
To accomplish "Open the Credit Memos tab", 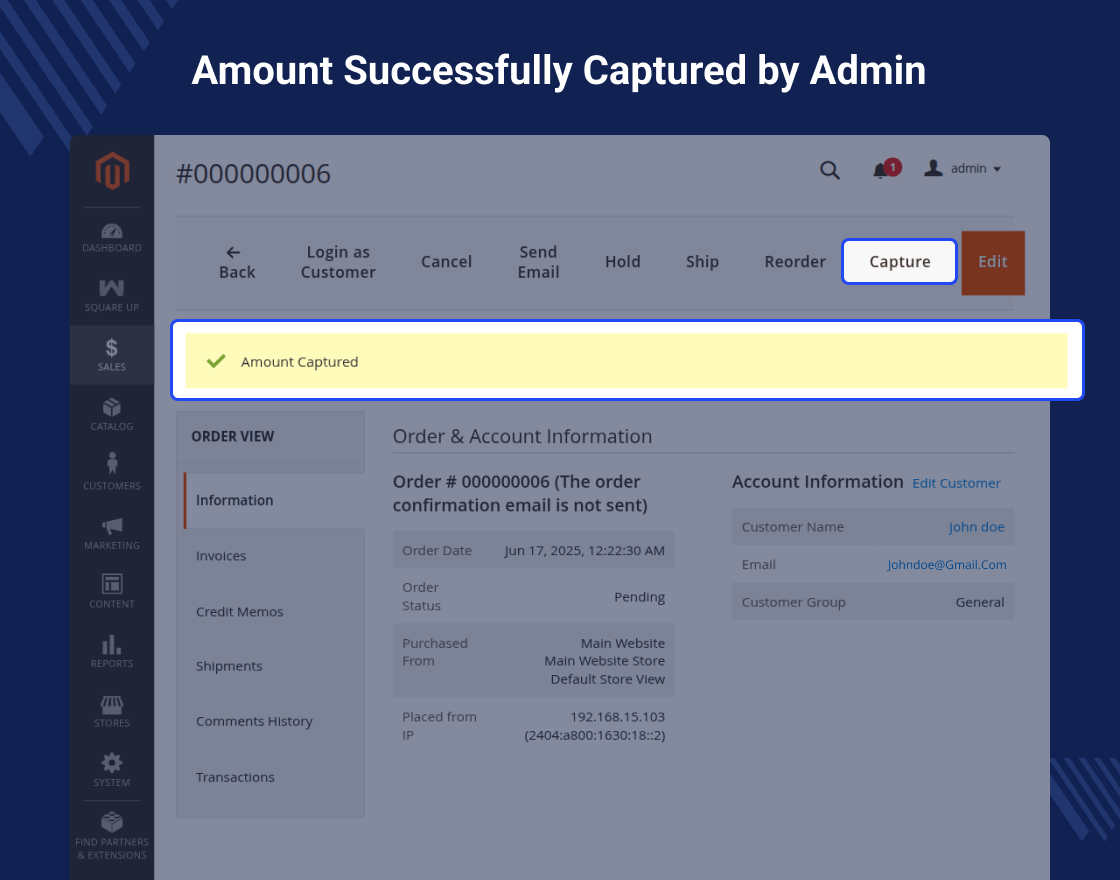I will (x=240, y=612).
